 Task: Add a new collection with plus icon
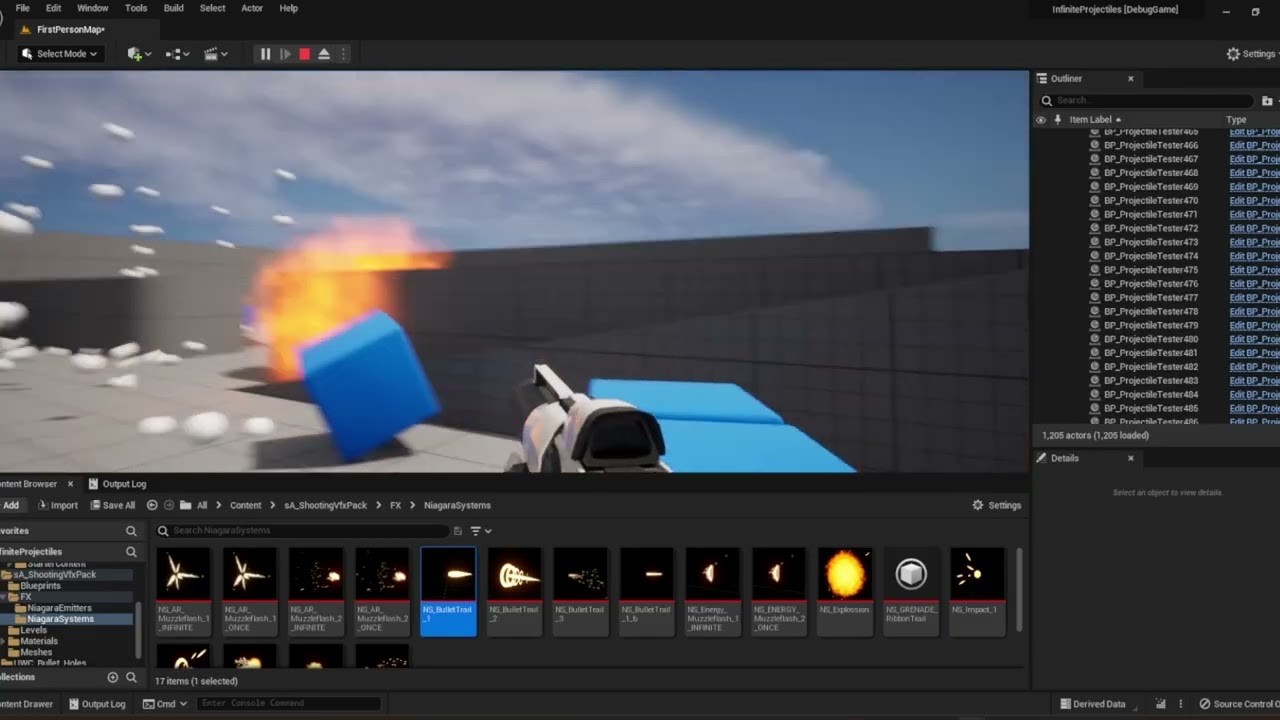pyautogui.click(x=112, y=677)
